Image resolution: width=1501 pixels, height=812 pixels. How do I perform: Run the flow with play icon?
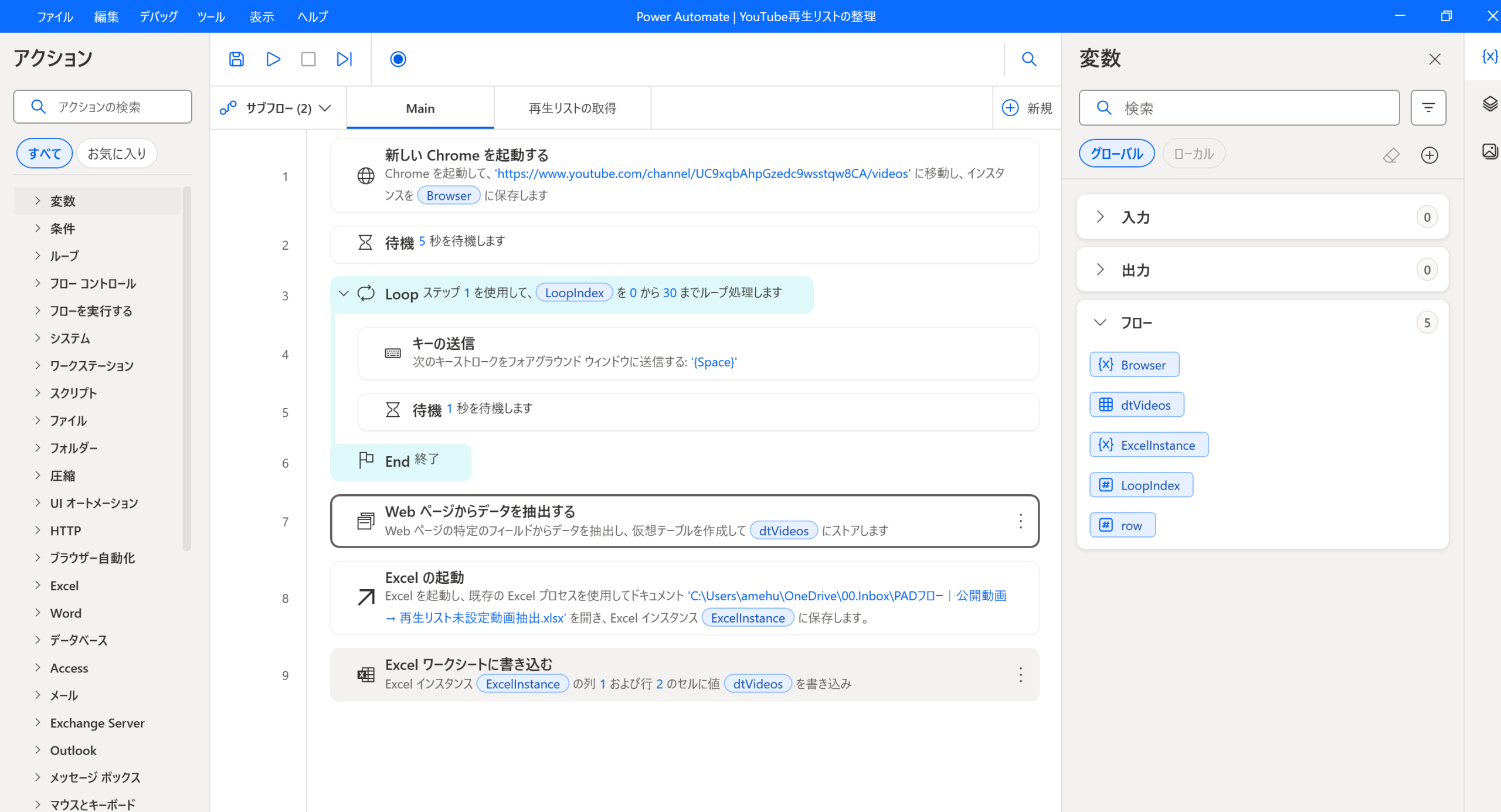coord(273,59)
